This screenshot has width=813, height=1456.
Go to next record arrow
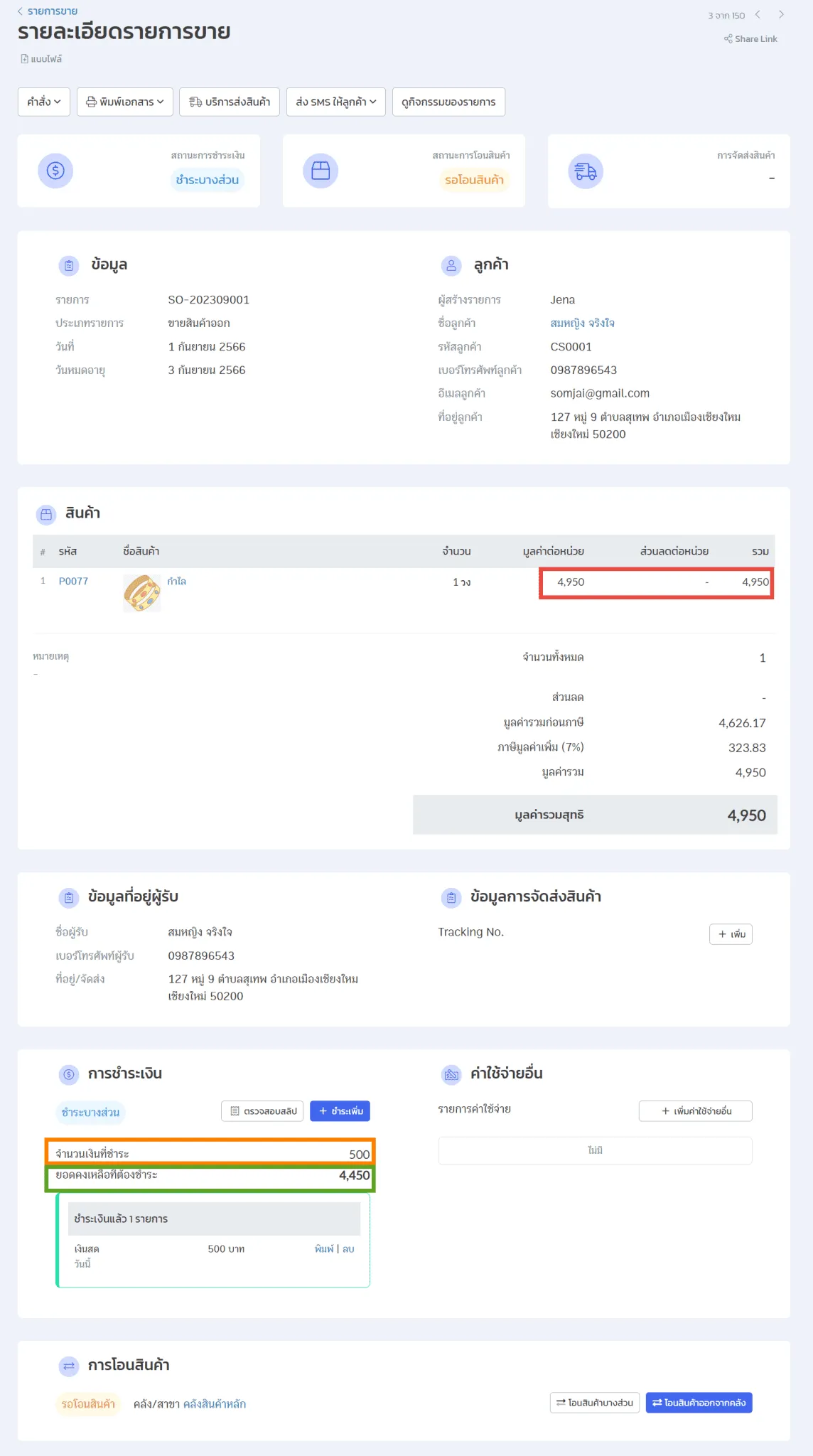781,15
